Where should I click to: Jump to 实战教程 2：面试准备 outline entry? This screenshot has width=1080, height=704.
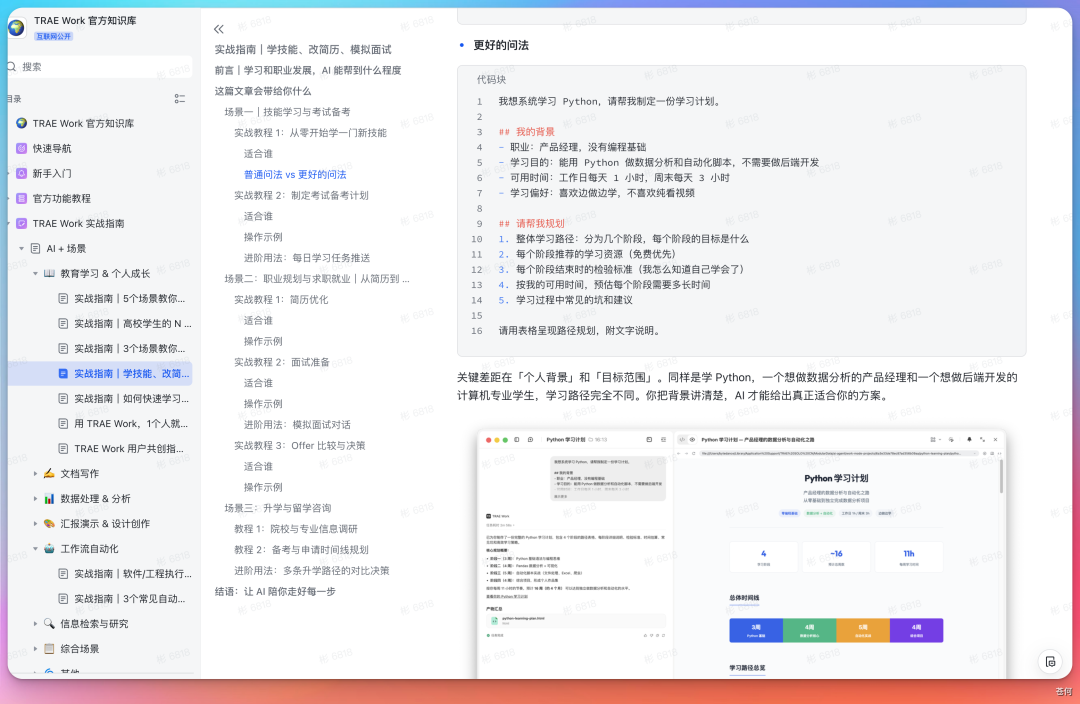tap(282, 362)
